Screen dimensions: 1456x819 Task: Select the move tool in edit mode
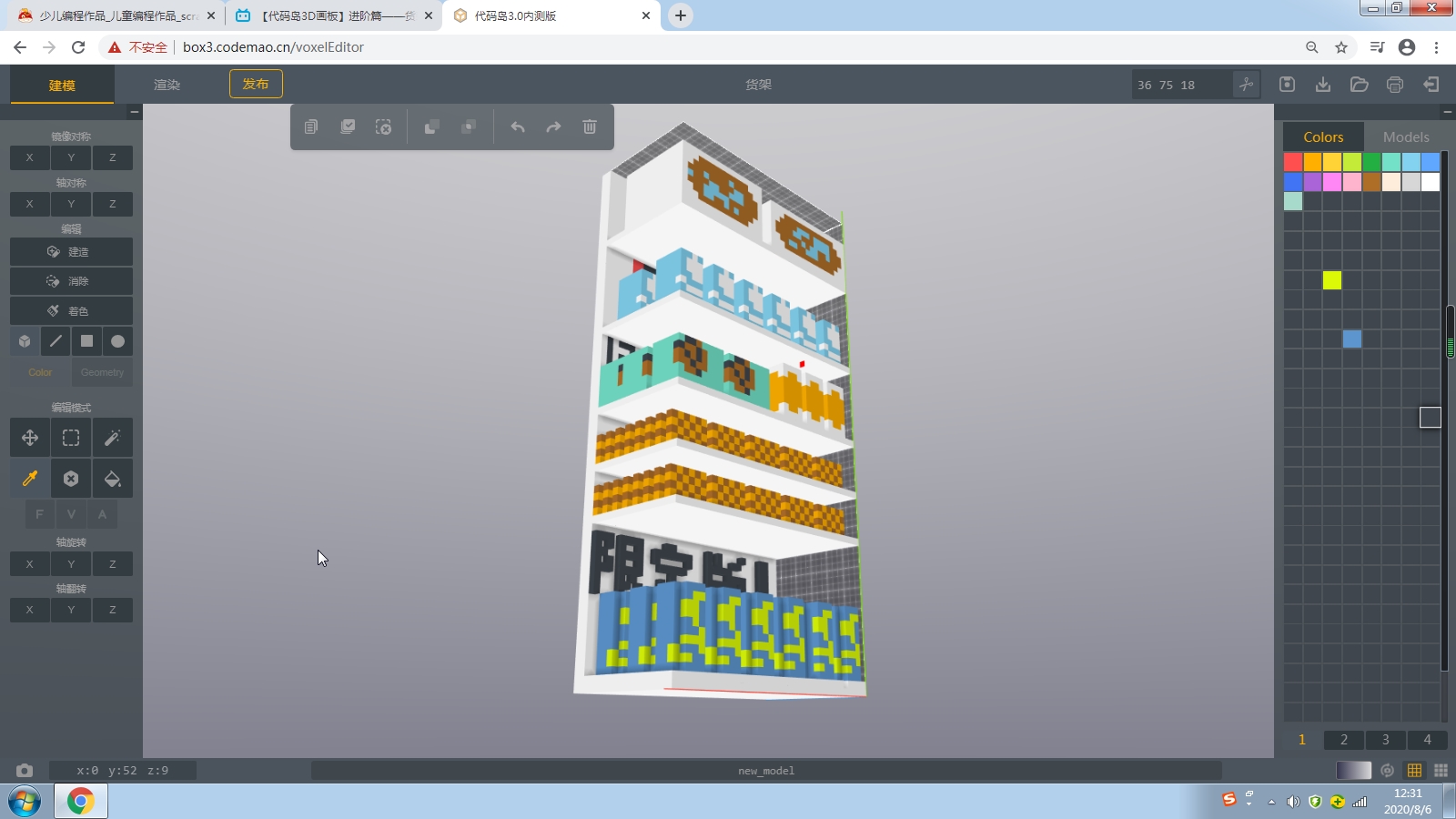click(x=30, y=438)
